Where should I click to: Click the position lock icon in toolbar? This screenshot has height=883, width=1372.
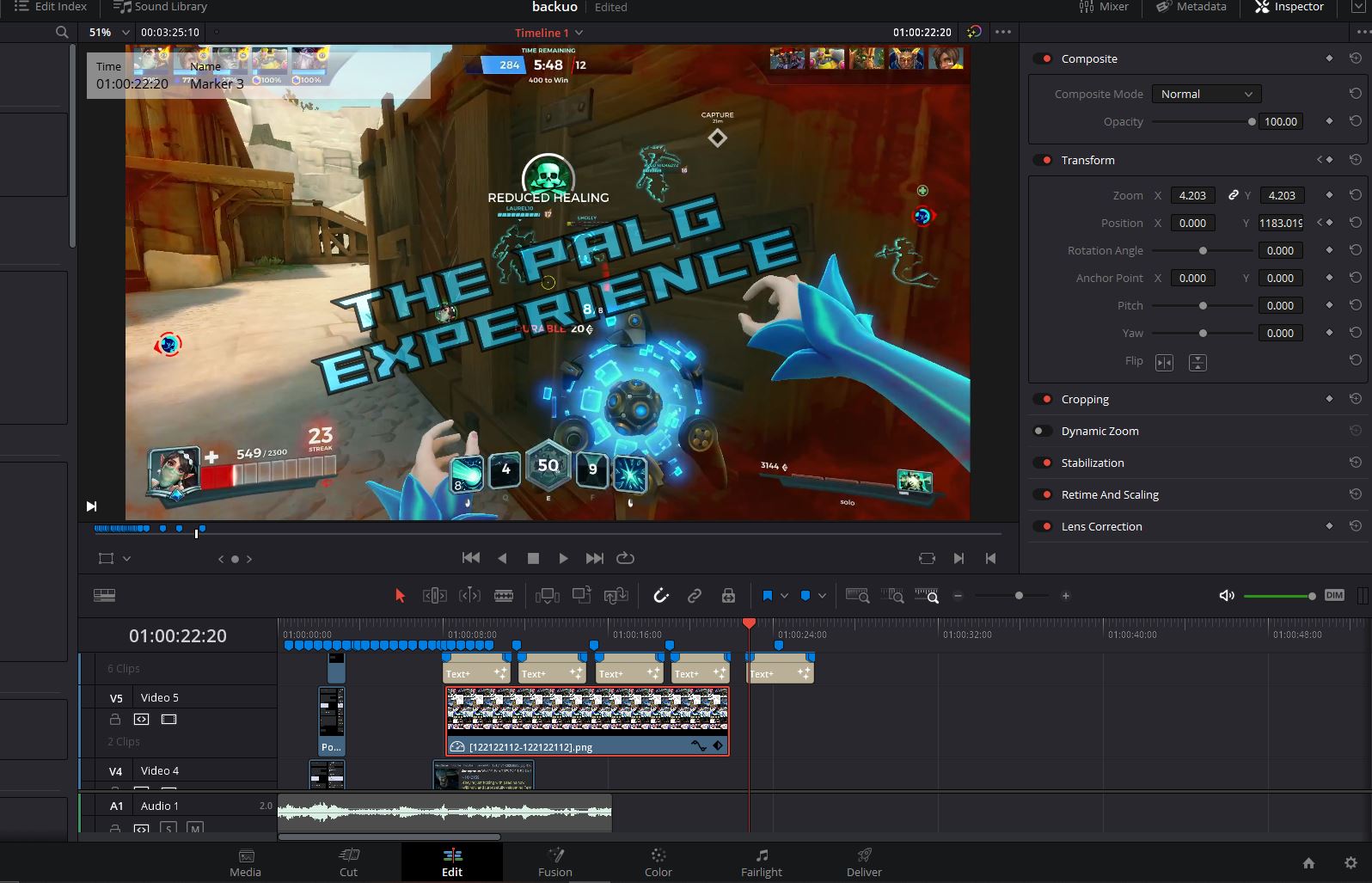[728, 596]
